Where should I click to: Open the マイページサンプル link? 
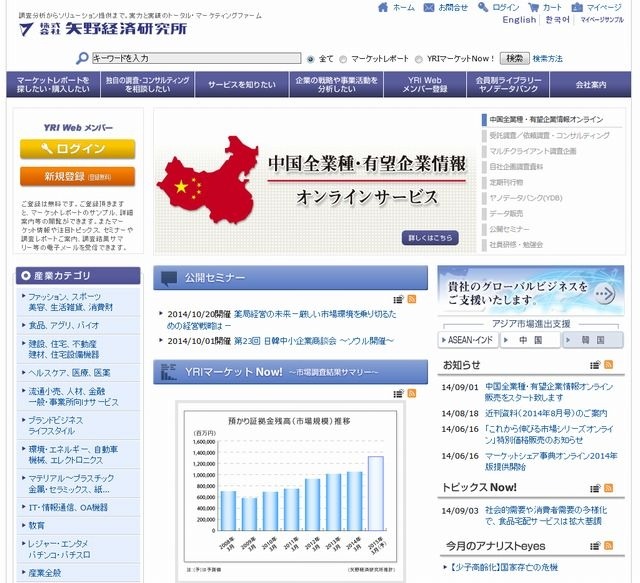(602, 20)
